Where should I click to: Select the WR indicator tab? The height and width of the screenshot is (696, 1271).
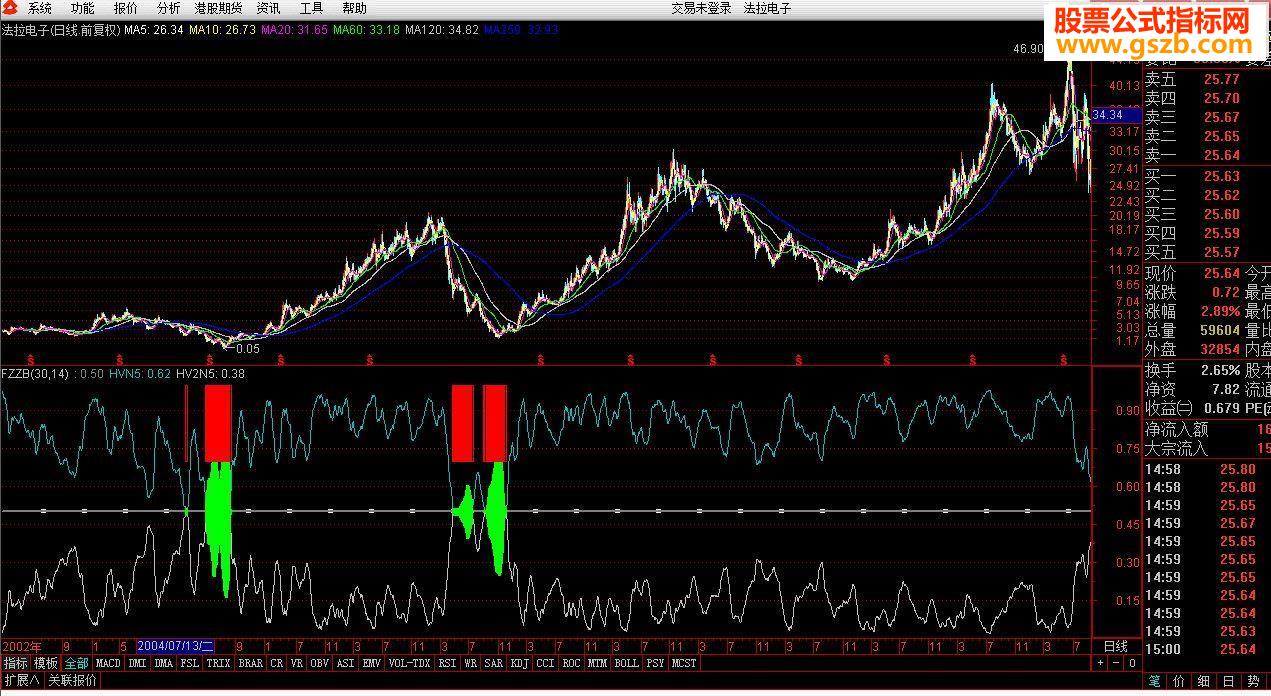[x=470, y=663]
